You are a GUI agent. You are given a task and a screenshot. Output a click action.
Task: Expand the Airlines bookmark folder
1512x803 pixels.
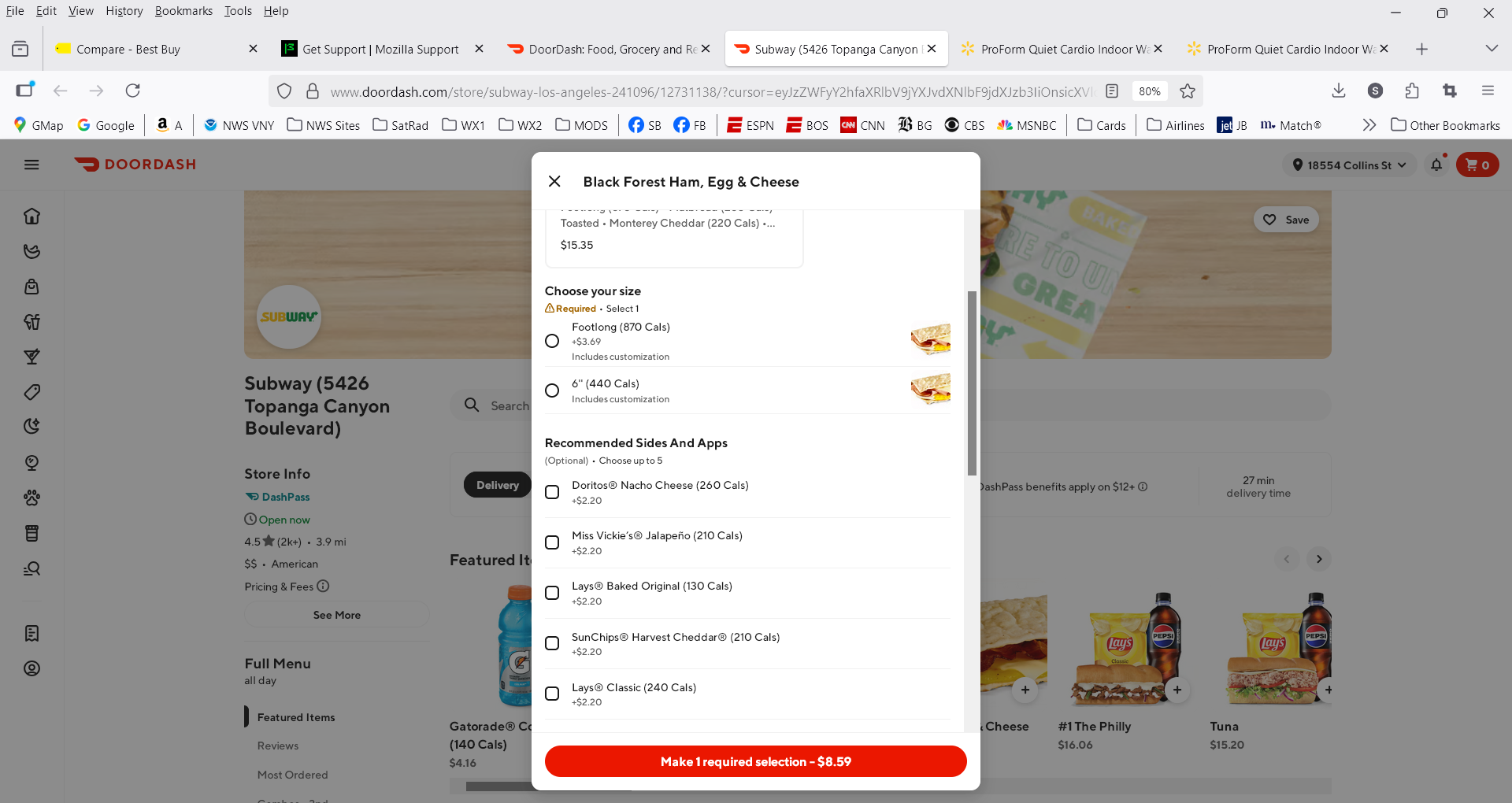[x=1176, y=125]
